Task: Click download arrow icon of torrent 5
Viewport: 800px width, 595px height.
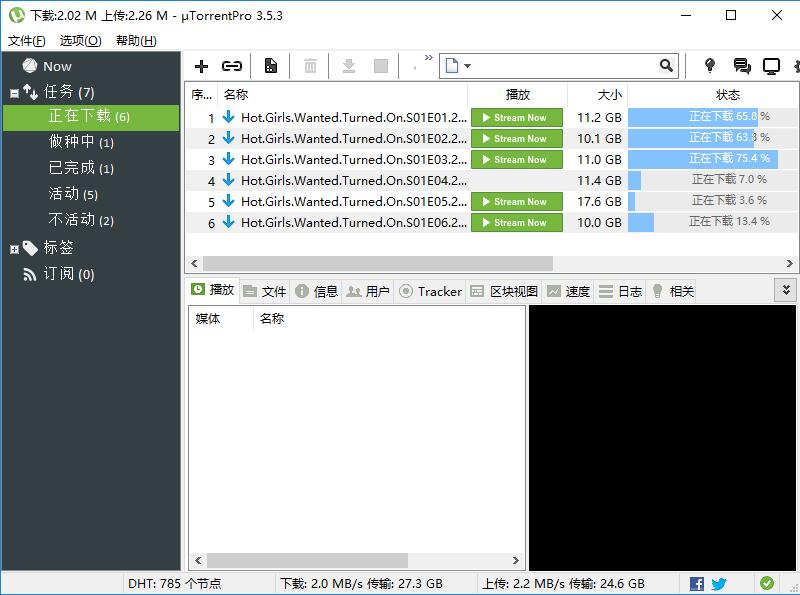Action: pos(228,201)
